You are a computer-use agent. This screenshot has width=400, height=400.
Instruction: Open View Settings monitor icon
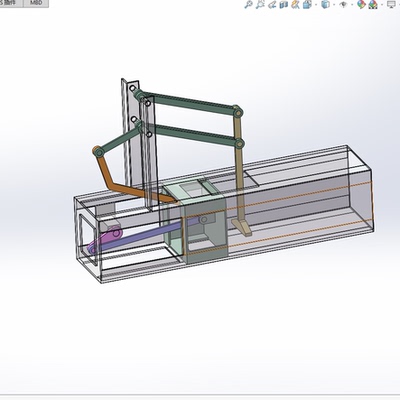coord(392,4)
